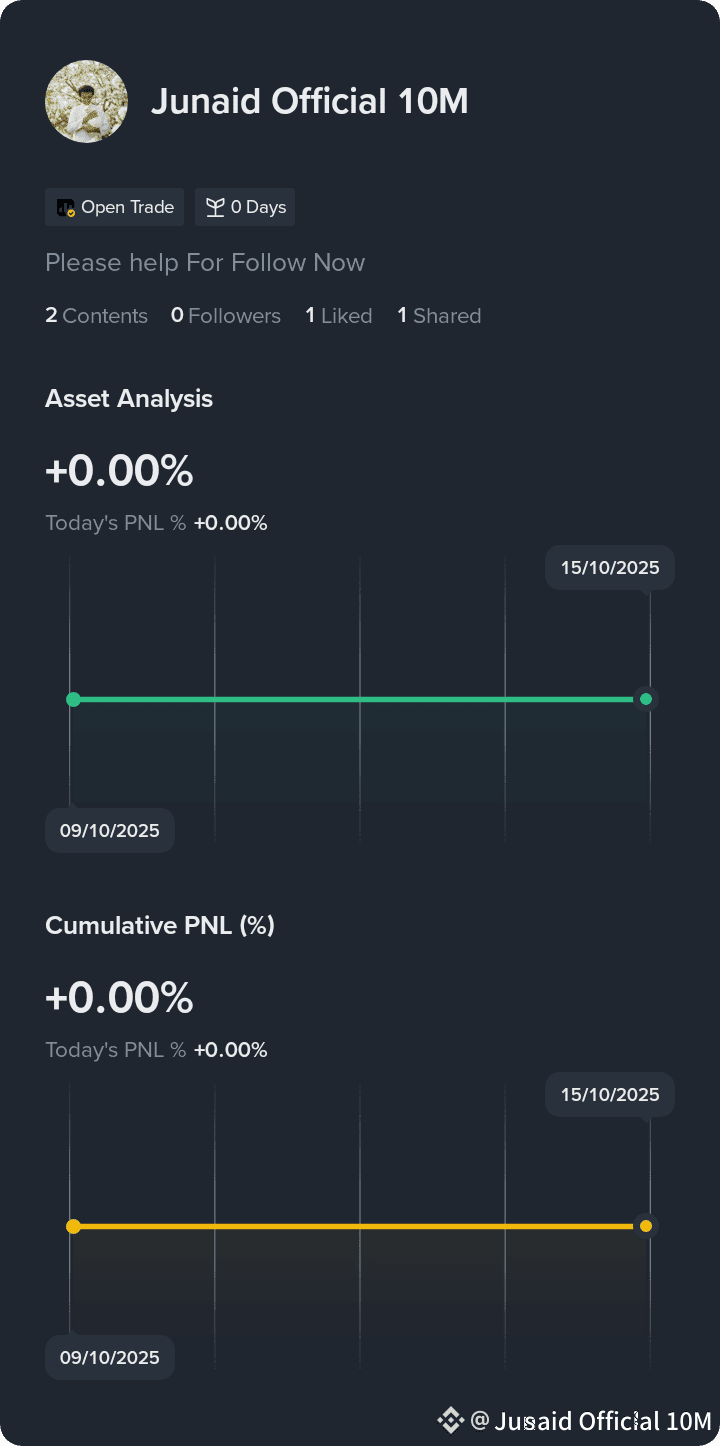Select the 09/10/2025 label on Asset Analysis chart
Image resolution: width=720 pixels, height=1446 pixels.
pyautogui.click(x=110, y=831)
